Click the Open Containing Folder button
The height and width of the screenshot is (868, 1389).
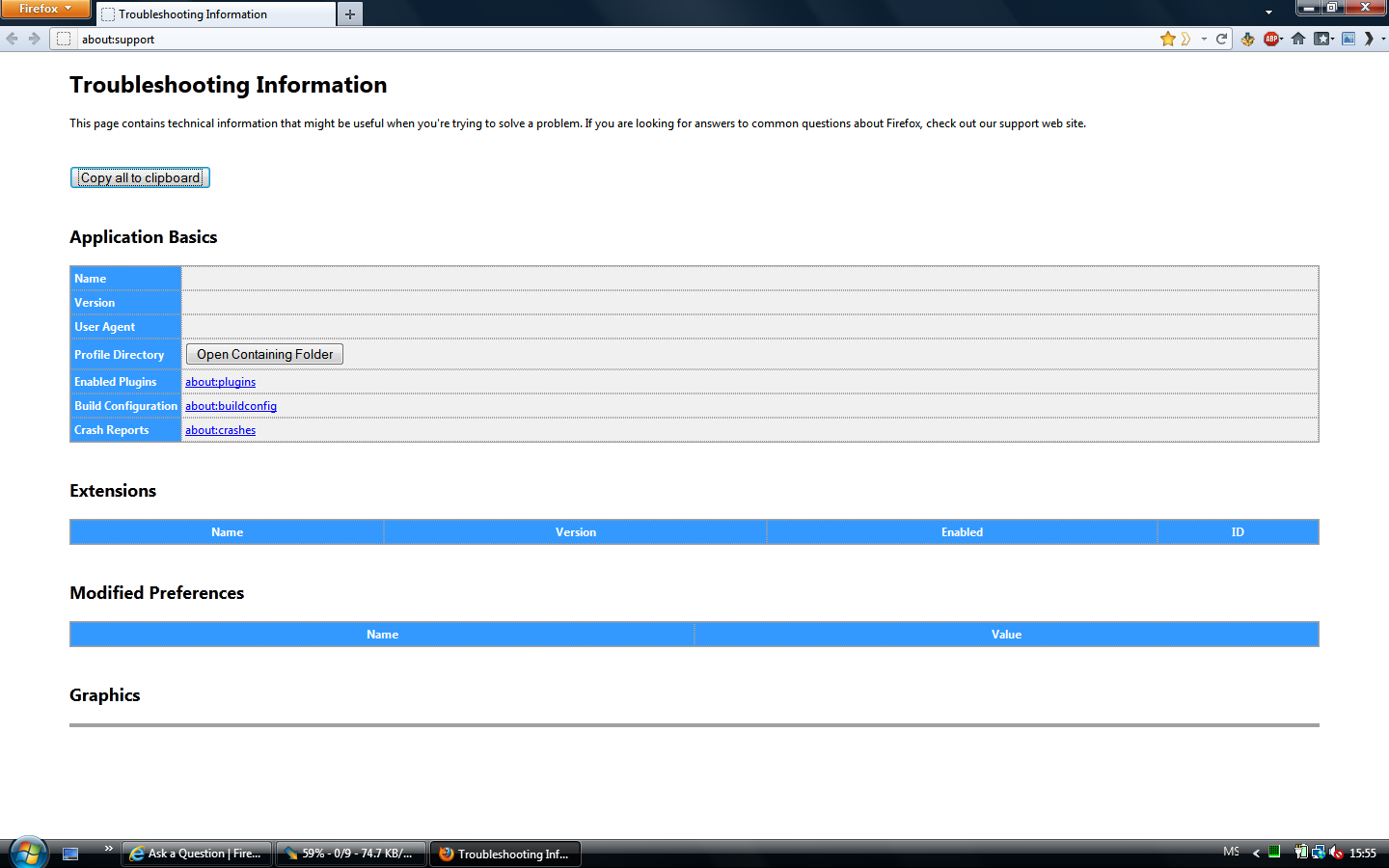tap(263, 354)
